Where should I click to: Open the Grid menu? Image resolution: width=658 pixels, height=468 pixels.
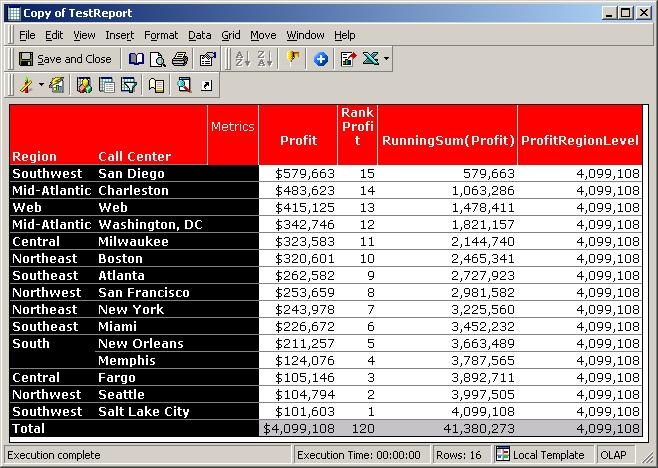(x=231, y=35)
